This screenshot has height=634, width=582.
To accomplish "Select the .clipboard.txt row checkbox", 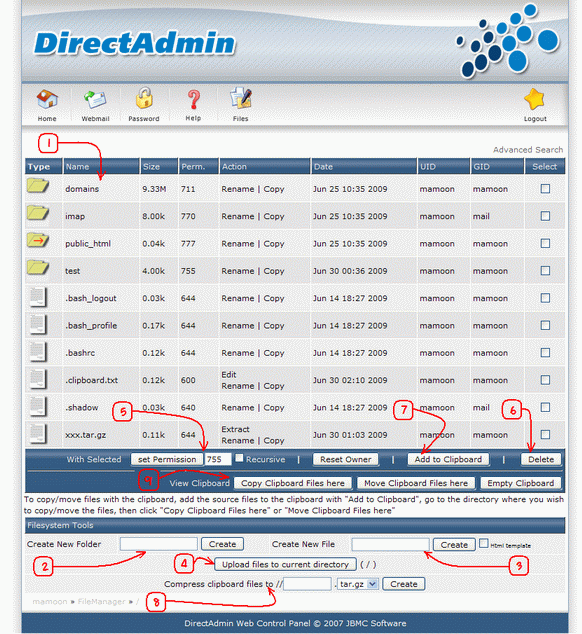I will (x=545, y=380).
